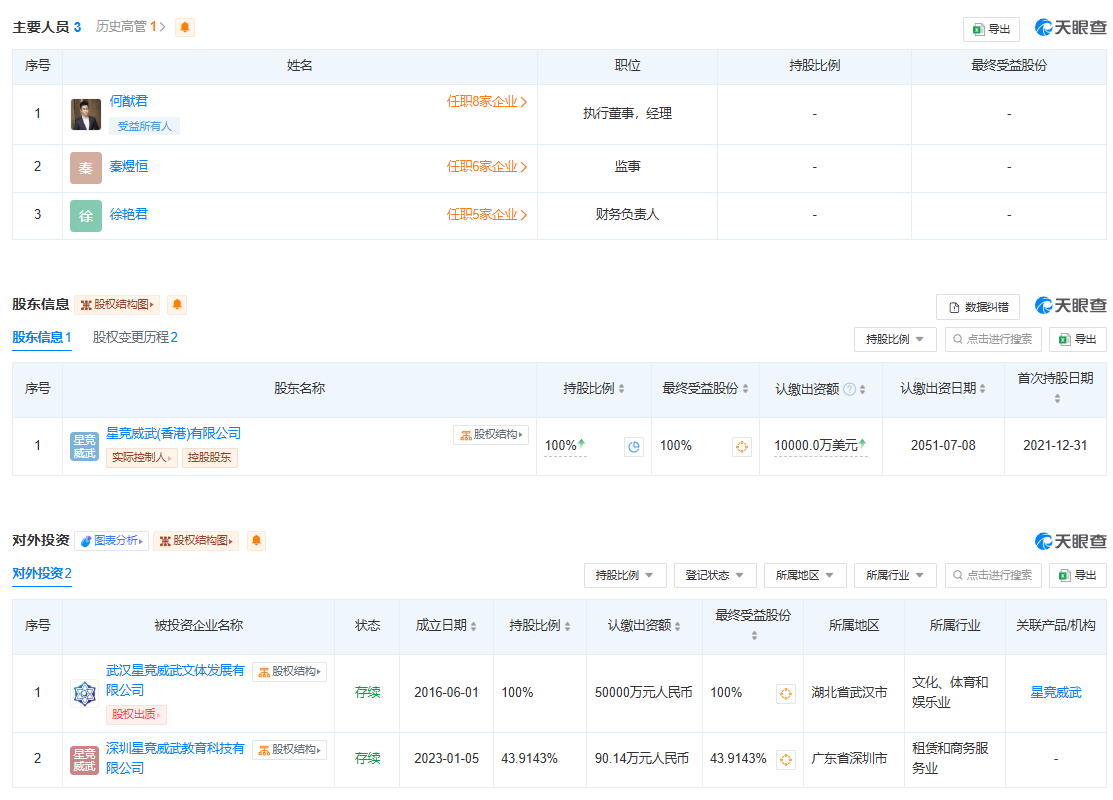Open 持股比例 dropdown in 股东信息 section

tap(895, 339)
